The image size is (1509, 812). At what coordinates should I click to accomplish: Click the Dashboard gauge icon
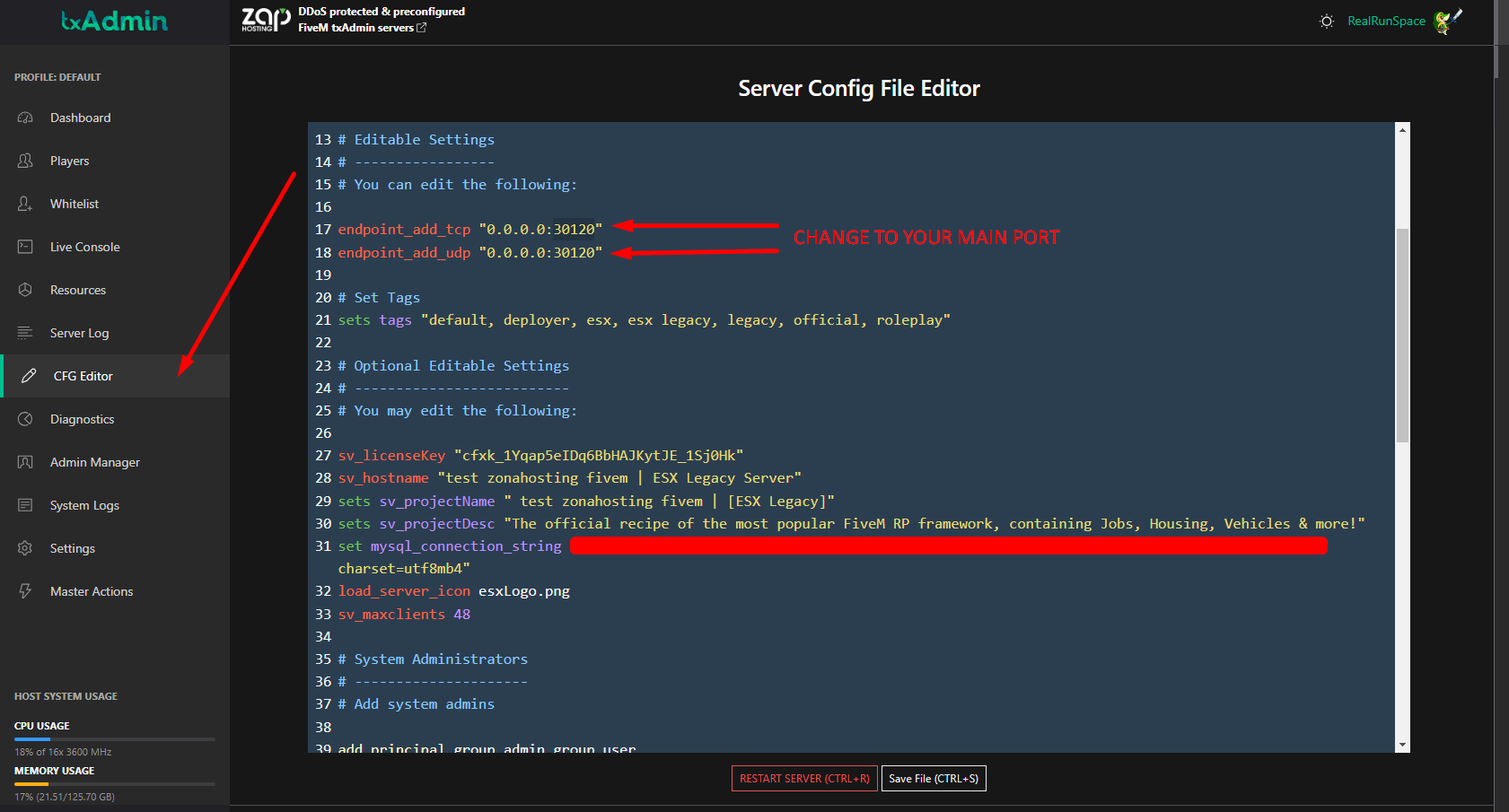click(25, 118)
